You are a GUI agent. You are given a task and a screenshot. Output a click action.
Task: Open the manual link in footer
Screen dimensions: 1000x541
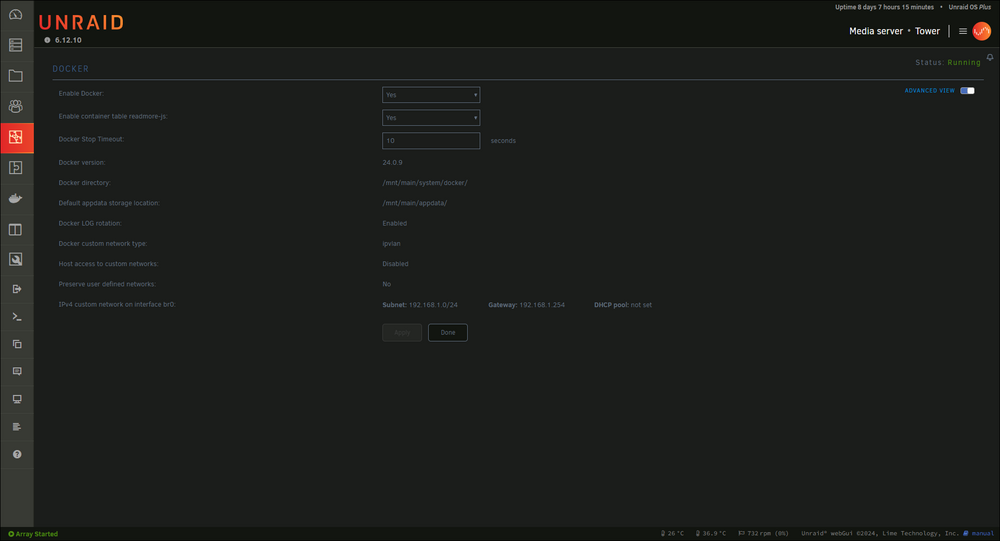pyautogui.click(x=982, y=533)
